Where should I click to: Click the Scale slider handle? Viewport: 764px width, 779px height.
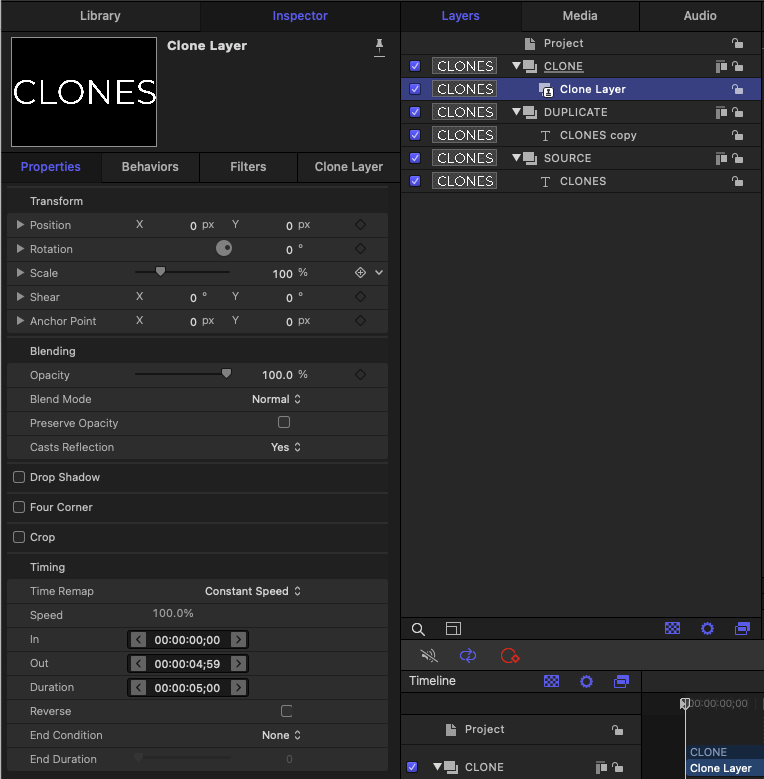tap(160, 271)
